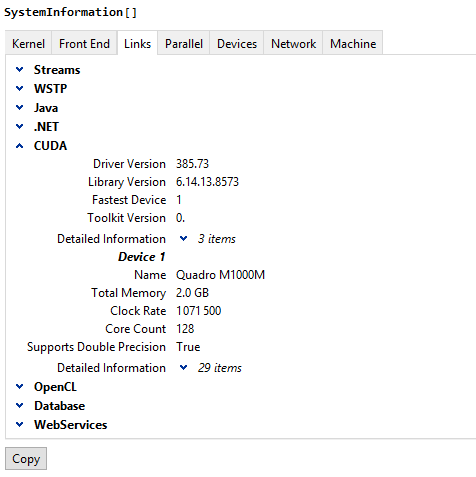Image resolution: width=476 pixels, height=477 pixels.
Task: Click the Copy button
Action: (x=26, y=459)
